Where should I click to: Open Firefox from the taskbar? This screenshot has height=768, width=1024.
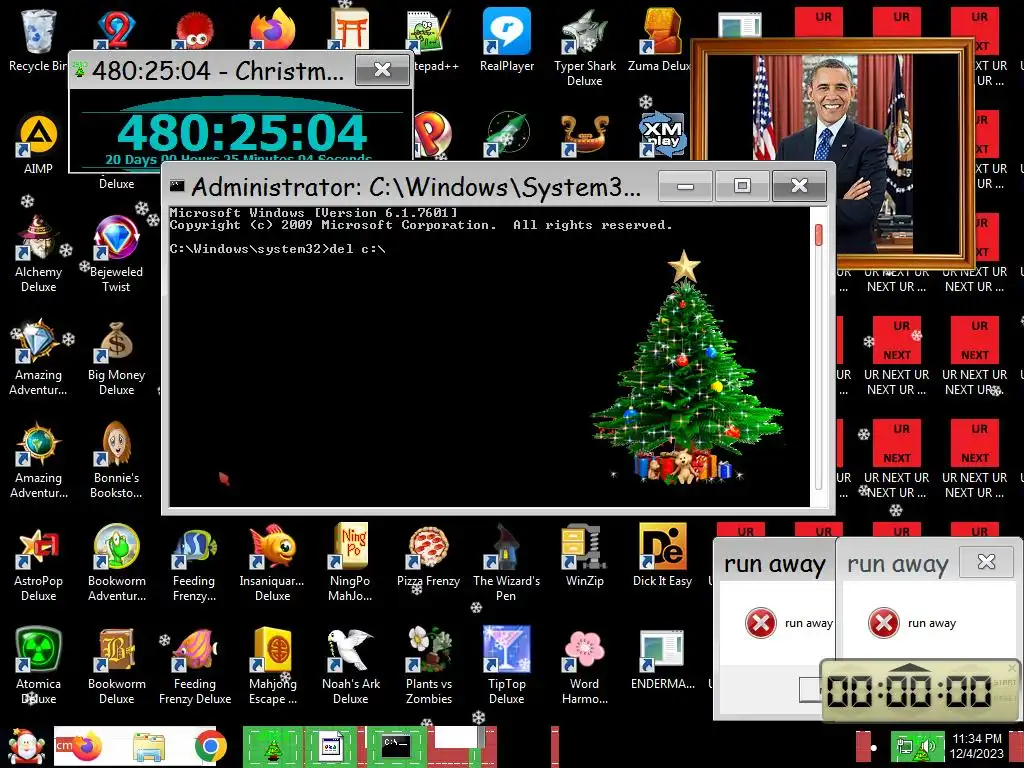click(88, 746)
